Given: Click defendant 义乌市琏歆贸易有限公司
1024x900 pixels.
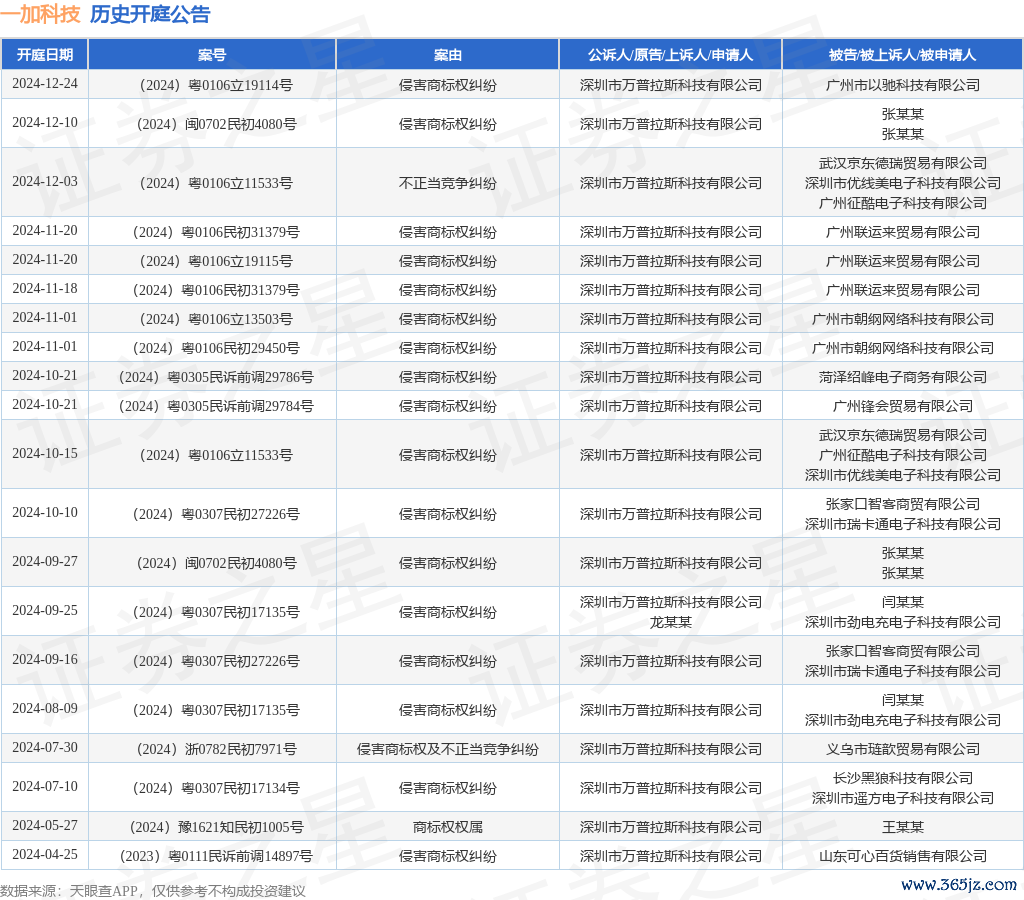Looking at the screenshot, I should 903,750.
